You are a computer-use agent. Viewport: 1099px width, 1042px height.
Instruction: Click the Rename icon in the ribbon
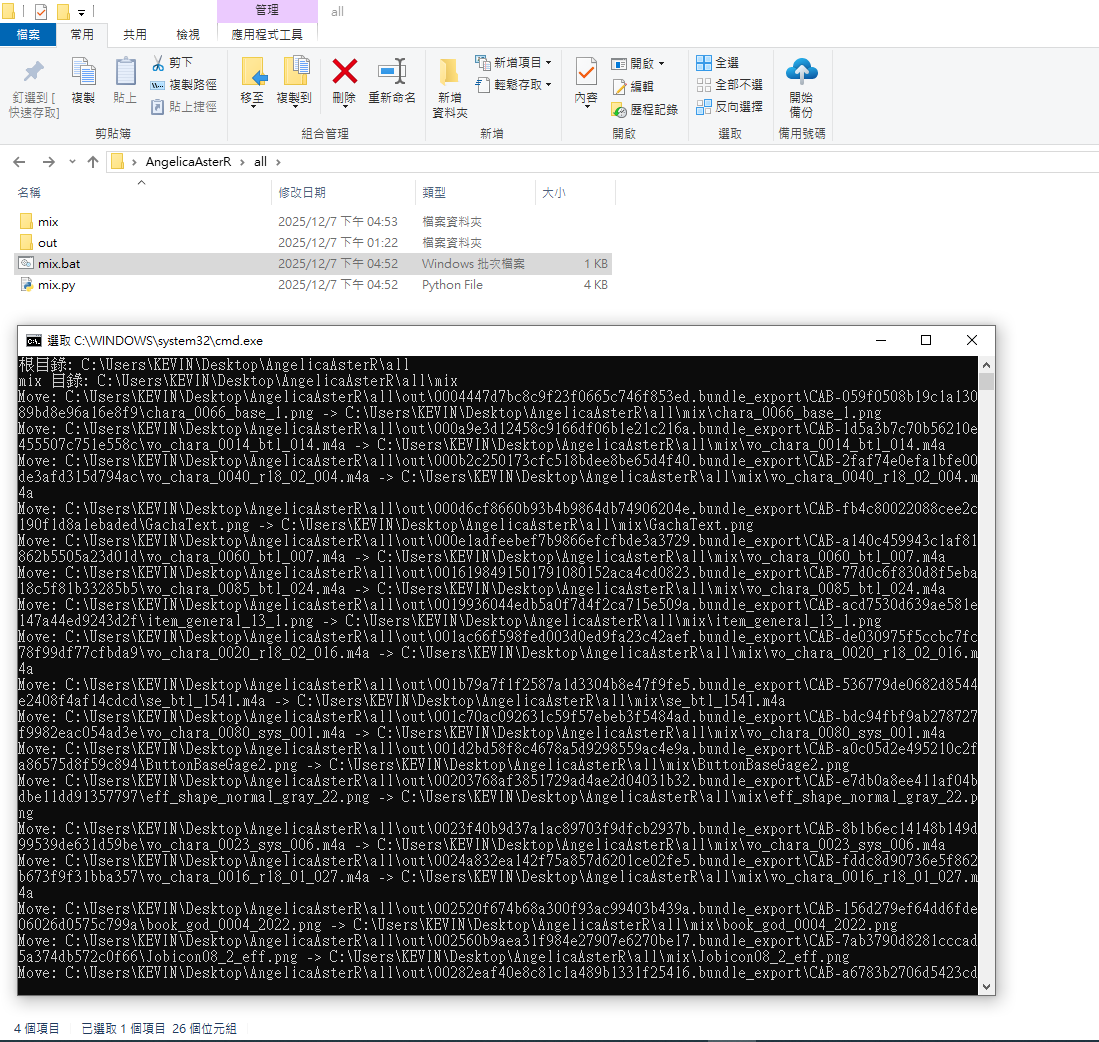[391, 72]
